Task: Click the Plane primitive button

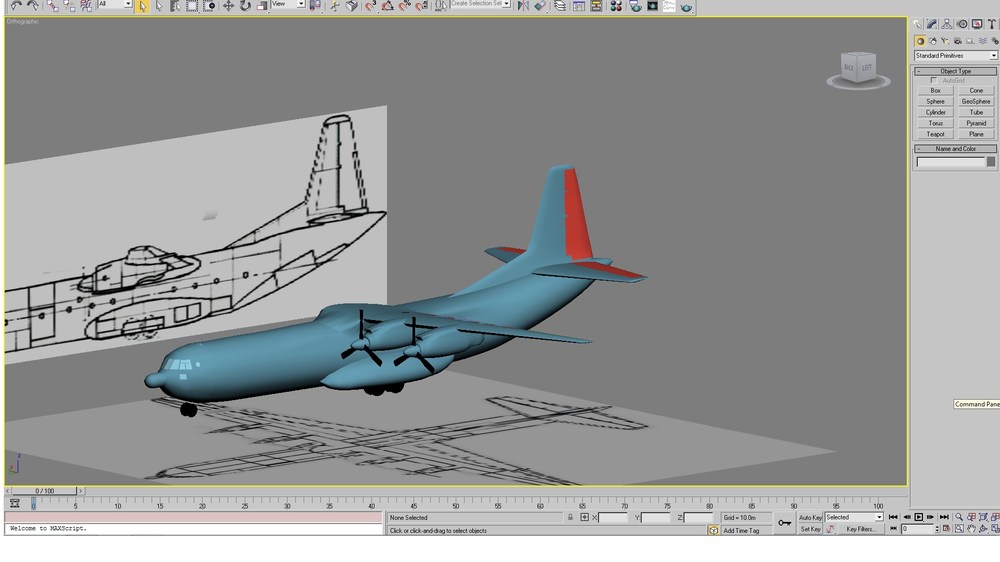Action: [x=976, y=134]
